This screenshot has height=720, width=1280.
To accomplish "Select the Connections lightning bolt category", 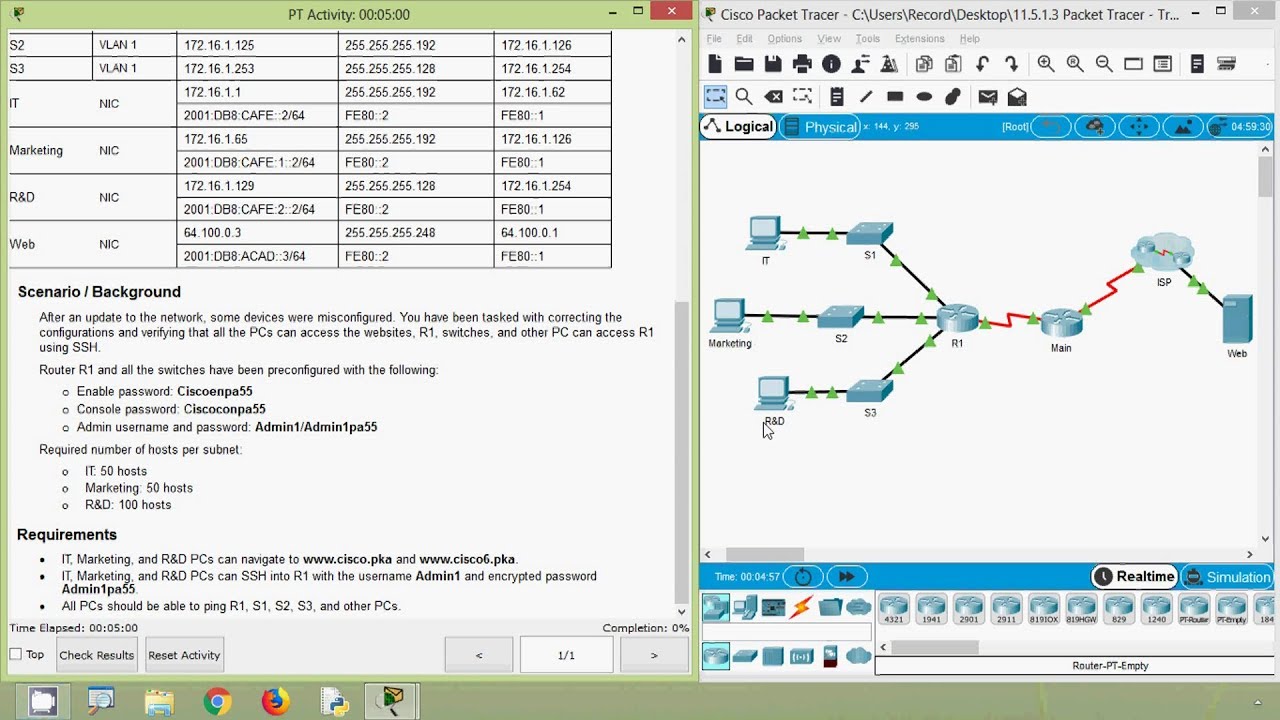I will point(802,607).
